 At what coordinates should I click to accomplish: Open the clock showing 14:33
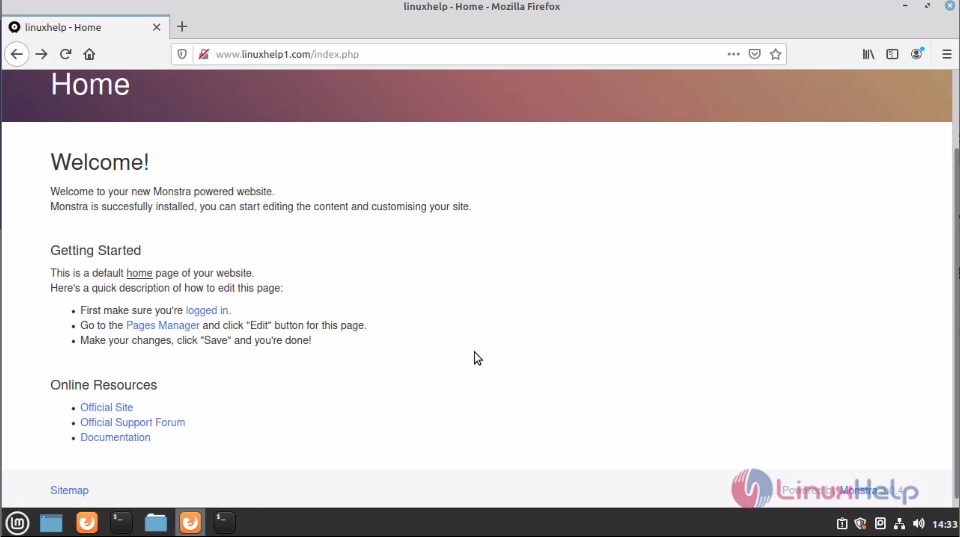coord(944,524)
